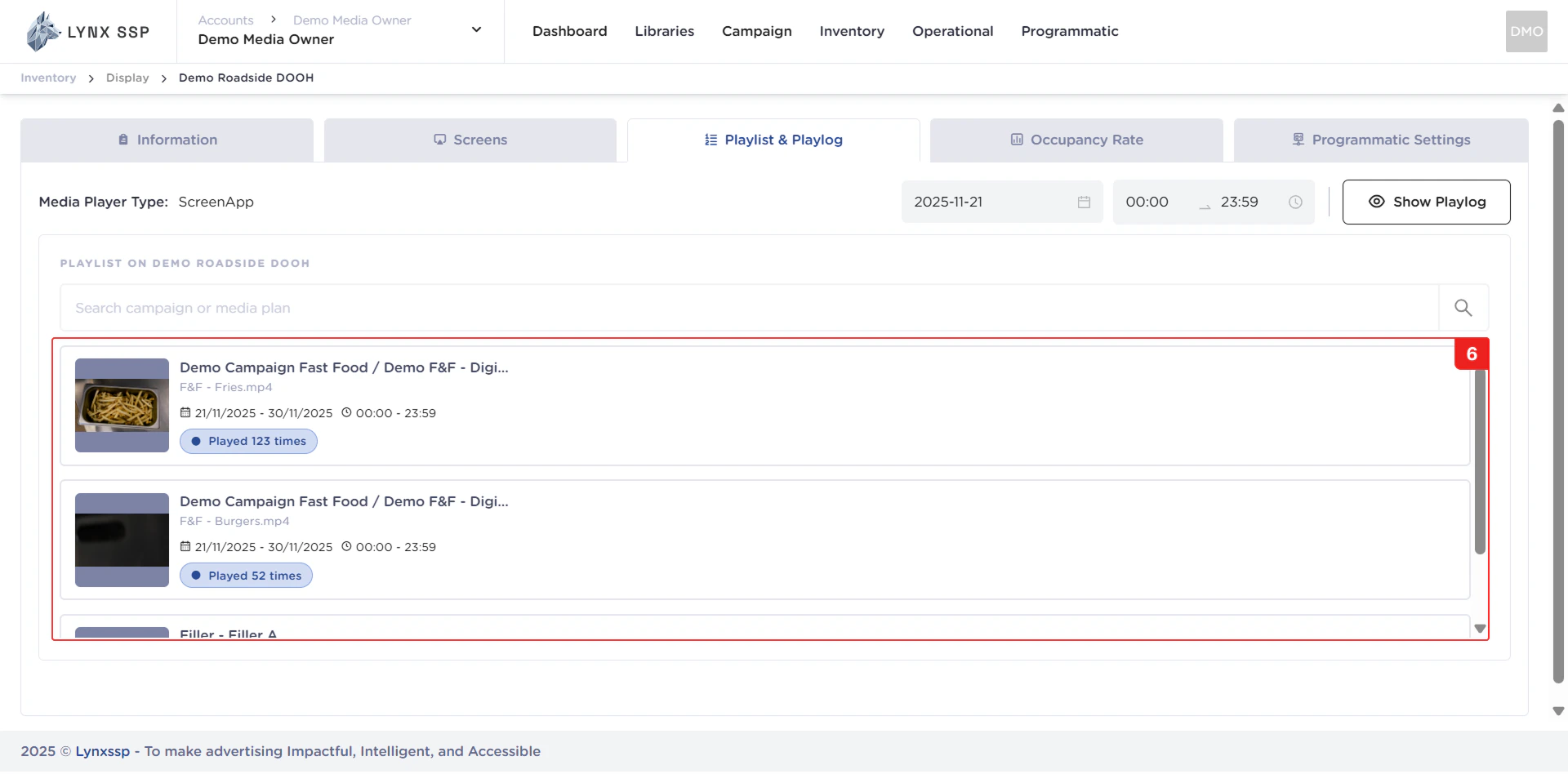Switch to the Information tab
This screenshot has width=1568, height=774.
[167, 140]
